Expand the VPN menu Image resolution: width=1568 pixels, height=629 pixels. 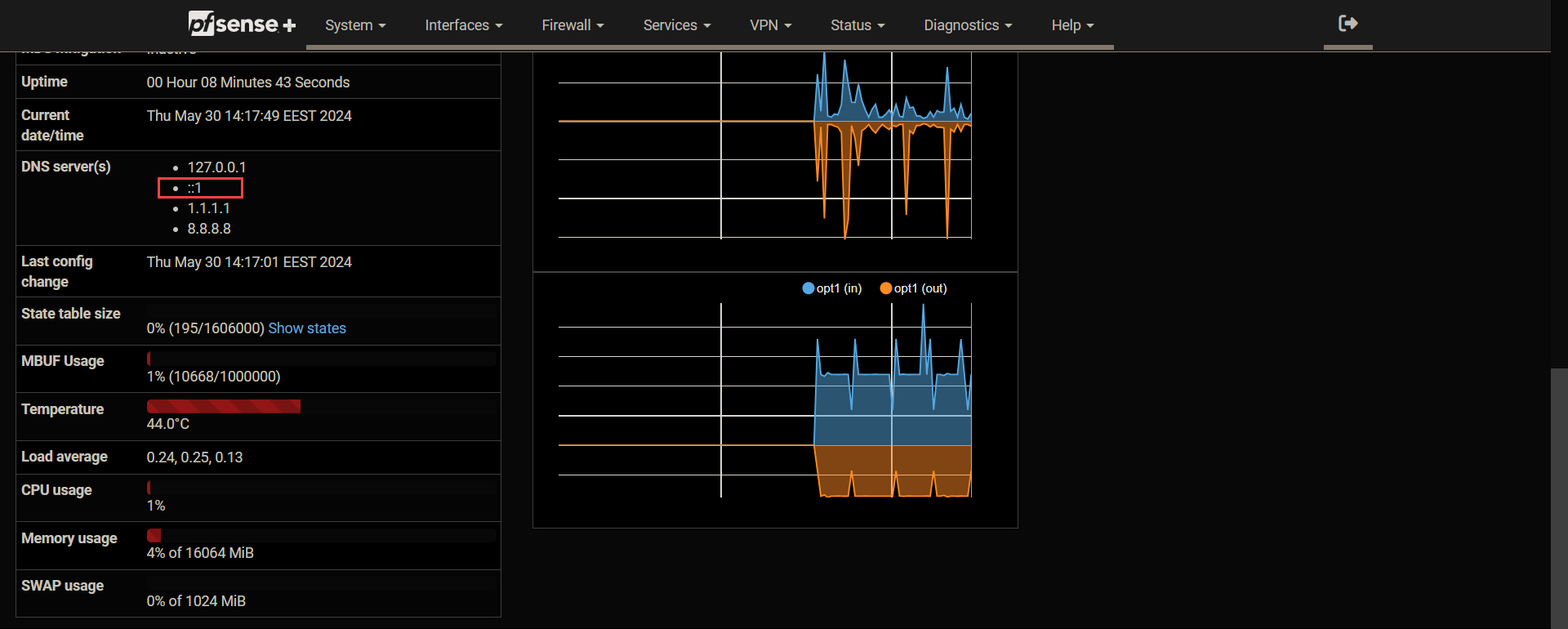click(x=771, y=25)
